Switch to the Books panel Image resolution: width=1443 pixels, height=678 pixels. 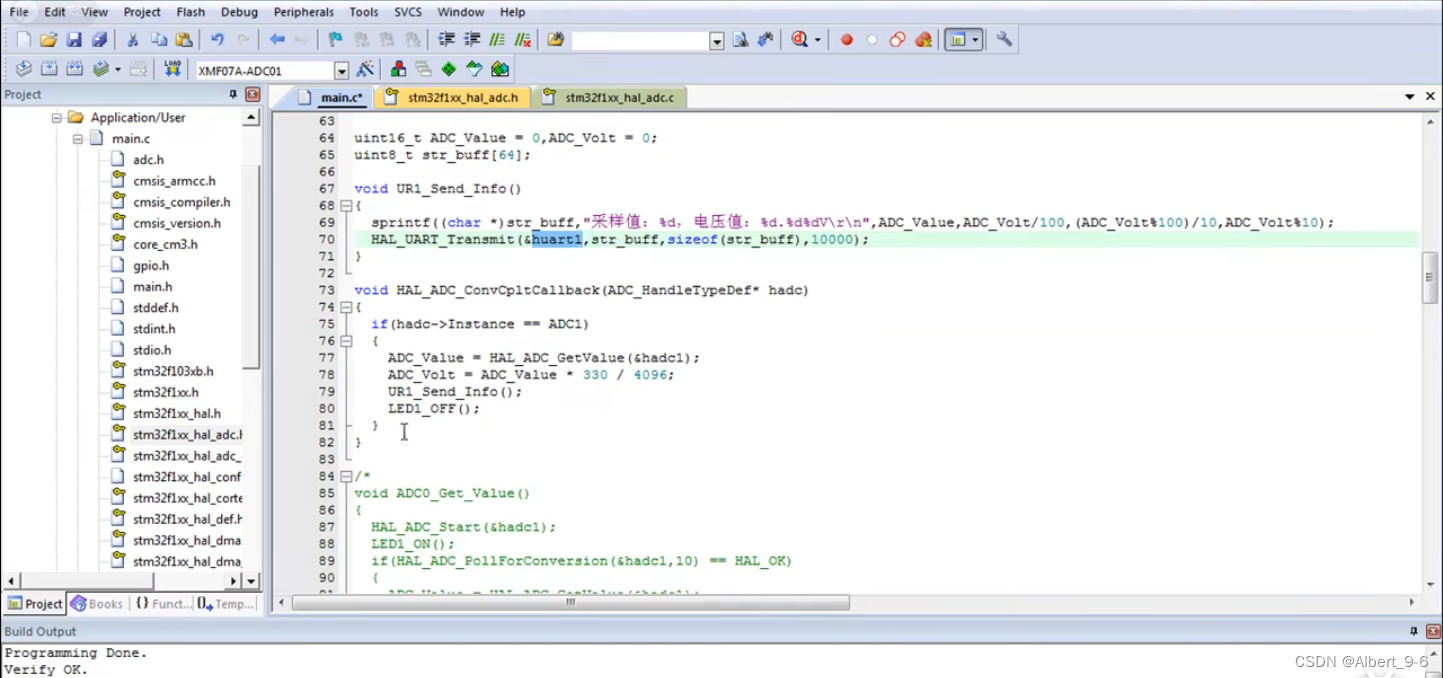[96, 603]
